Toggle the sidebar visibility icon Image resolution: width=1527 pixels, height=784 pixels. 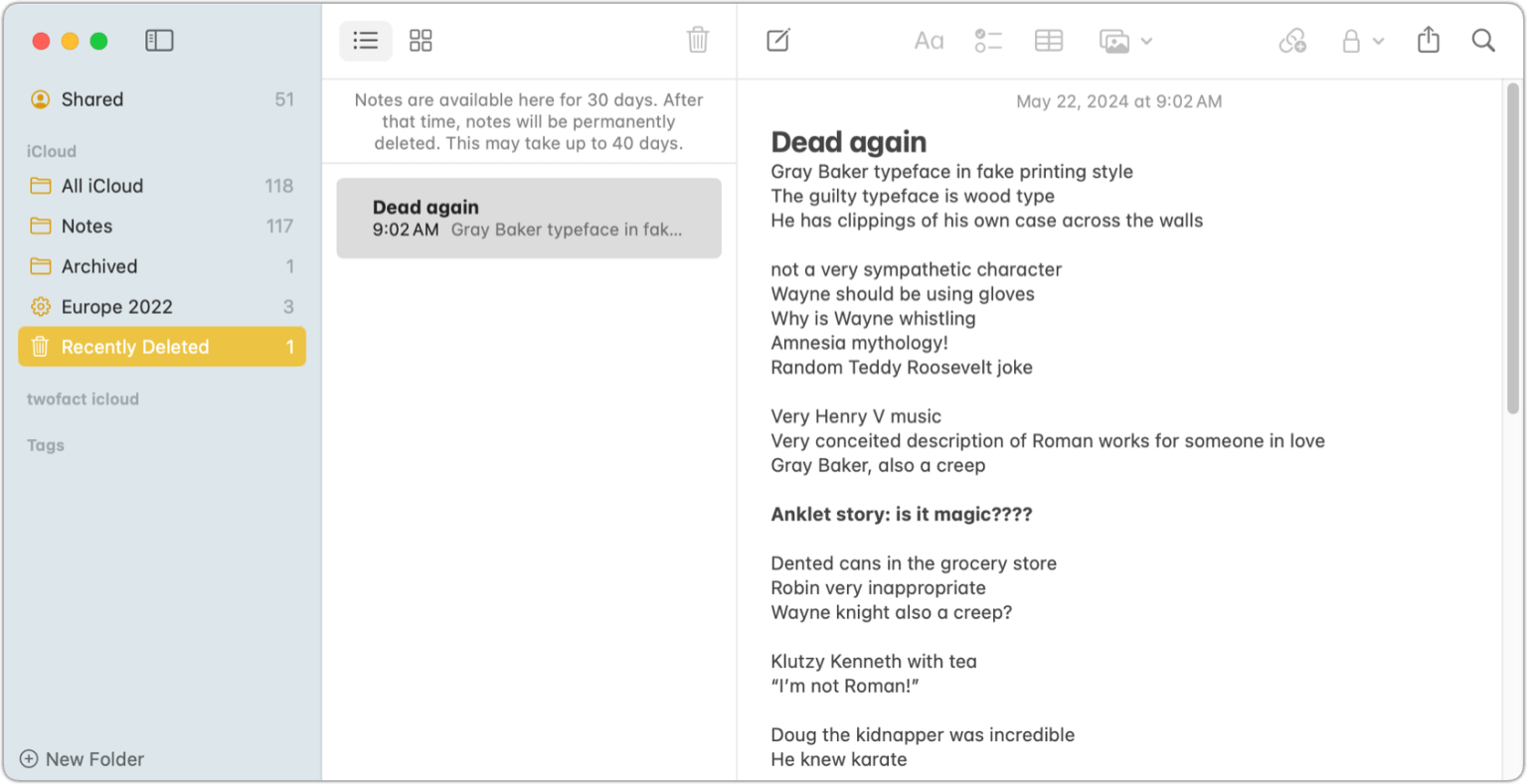point(159,40)
